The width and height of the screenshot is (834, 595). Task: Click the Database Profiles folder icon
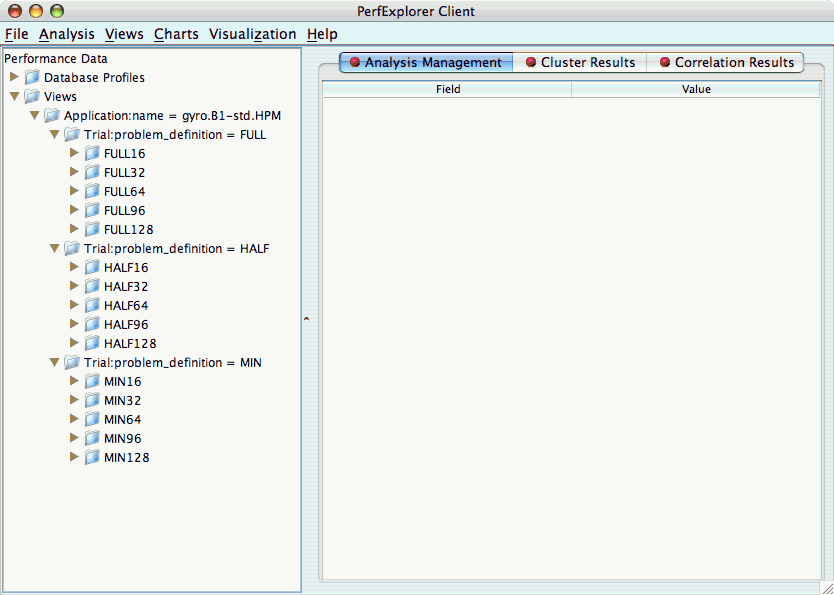tap(32, 78)
